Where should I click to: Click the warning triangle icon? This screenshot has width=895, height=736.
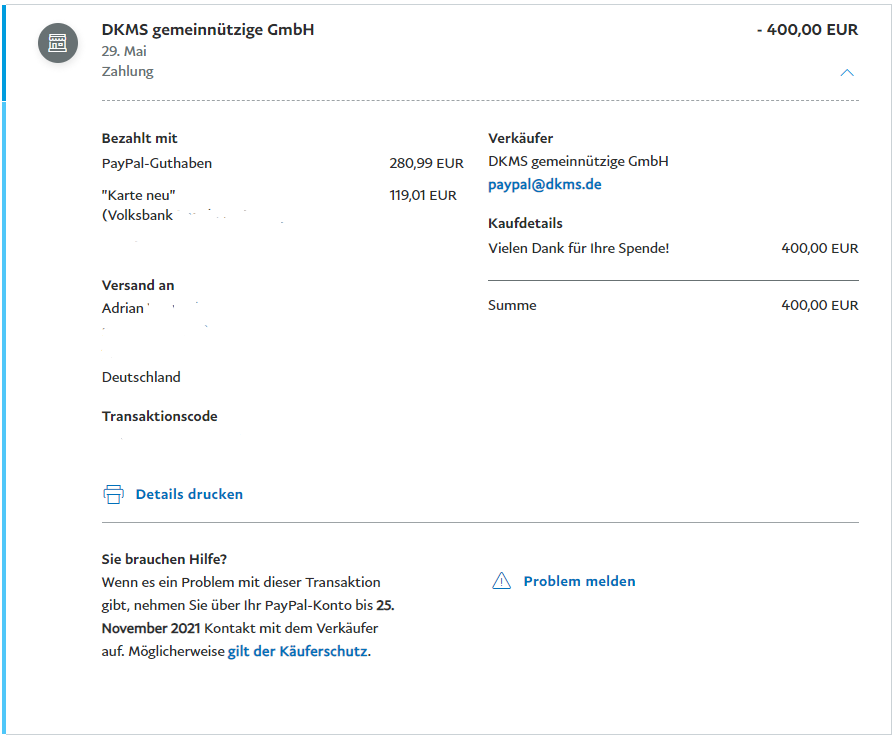click(x=501, y=581)
